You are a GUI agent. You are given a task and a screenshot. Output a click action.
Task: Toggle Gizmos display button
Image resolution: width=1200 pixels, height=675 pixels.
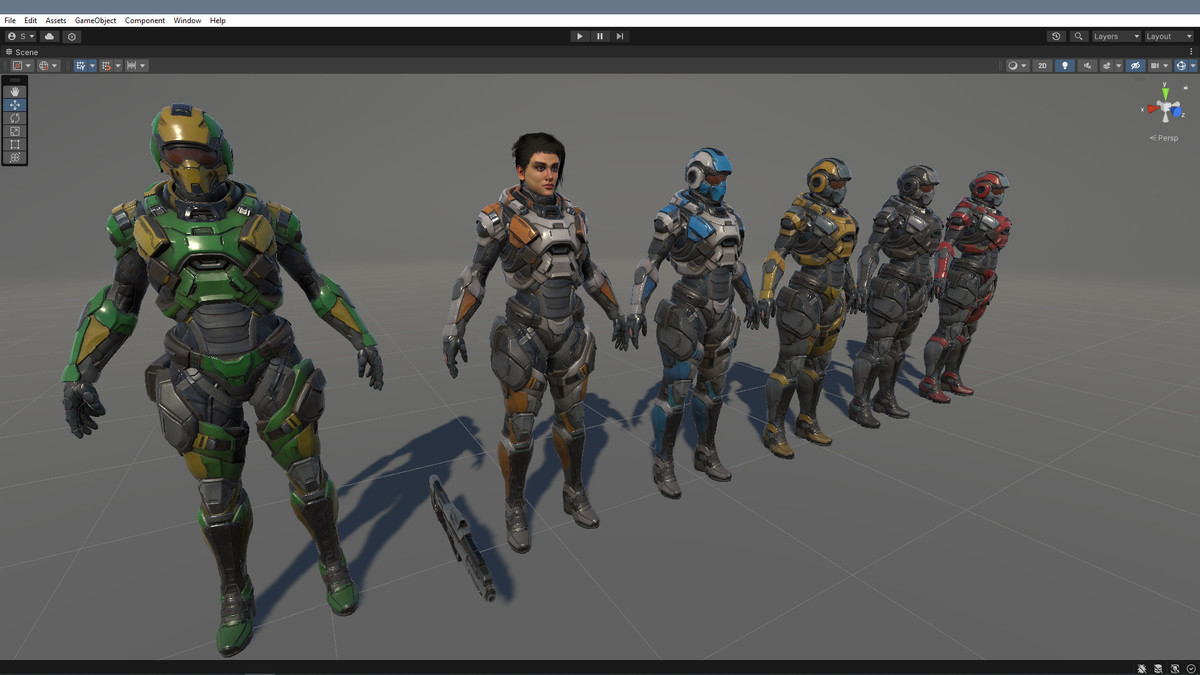click(1181, 66)
